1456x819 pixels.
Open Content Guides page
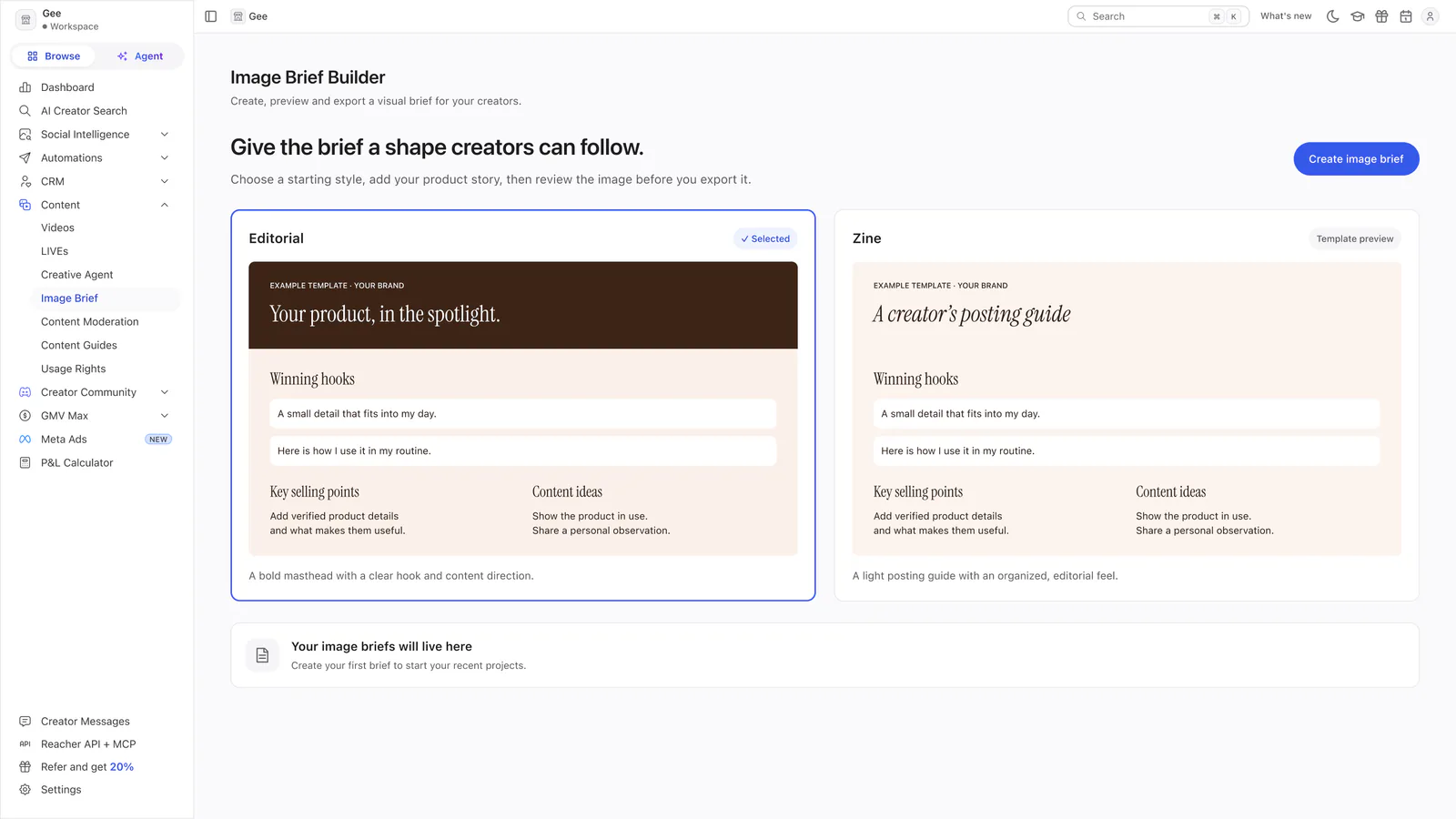(79, 346)
